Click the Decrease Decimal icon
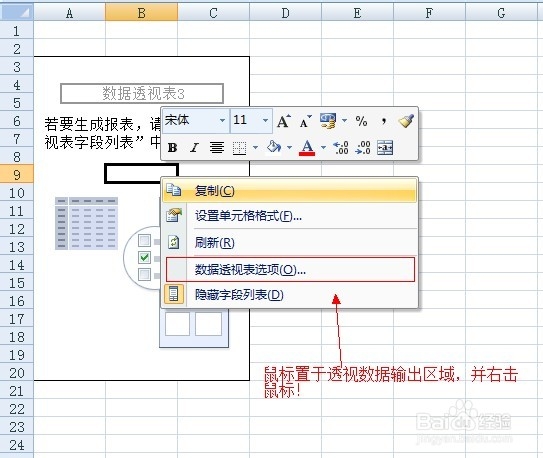 coord(363,148)
